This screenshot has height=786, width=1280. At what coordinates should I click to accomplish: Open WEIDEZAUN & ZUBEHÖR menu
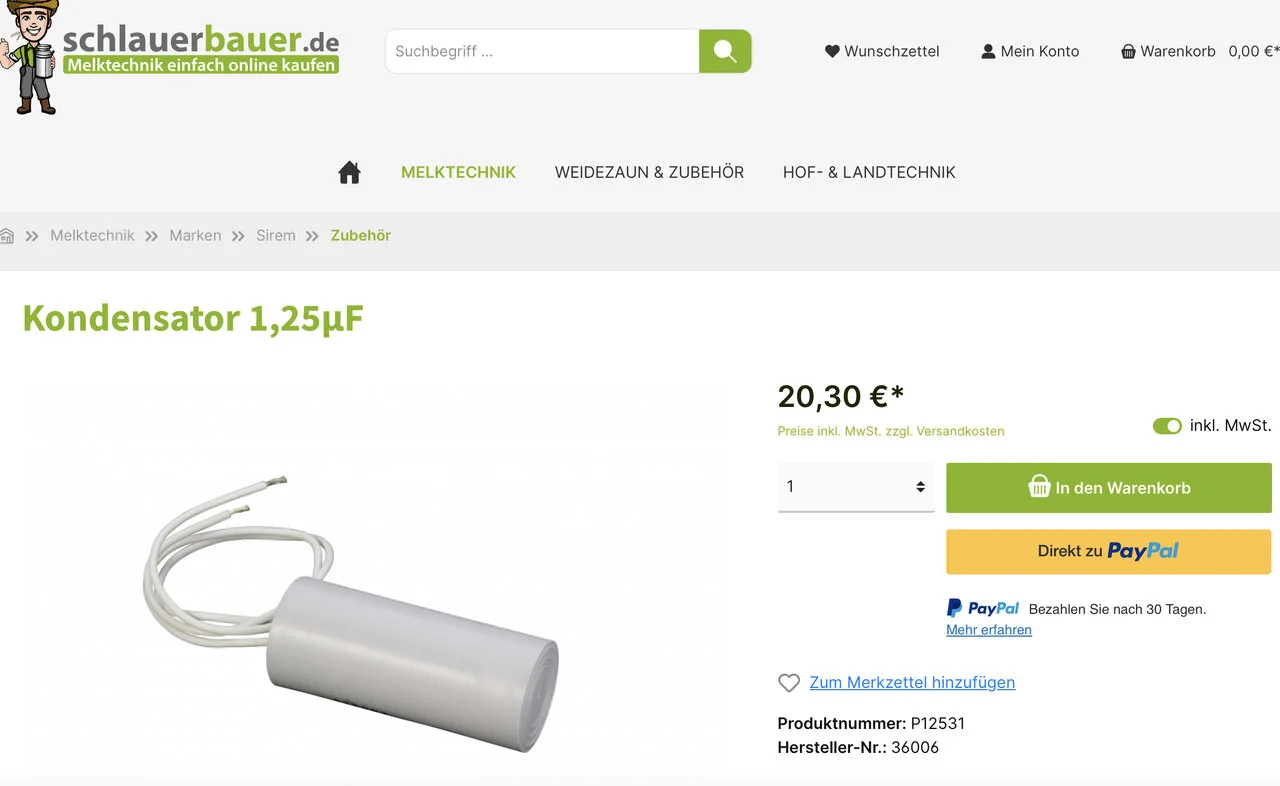pos(649,172)
